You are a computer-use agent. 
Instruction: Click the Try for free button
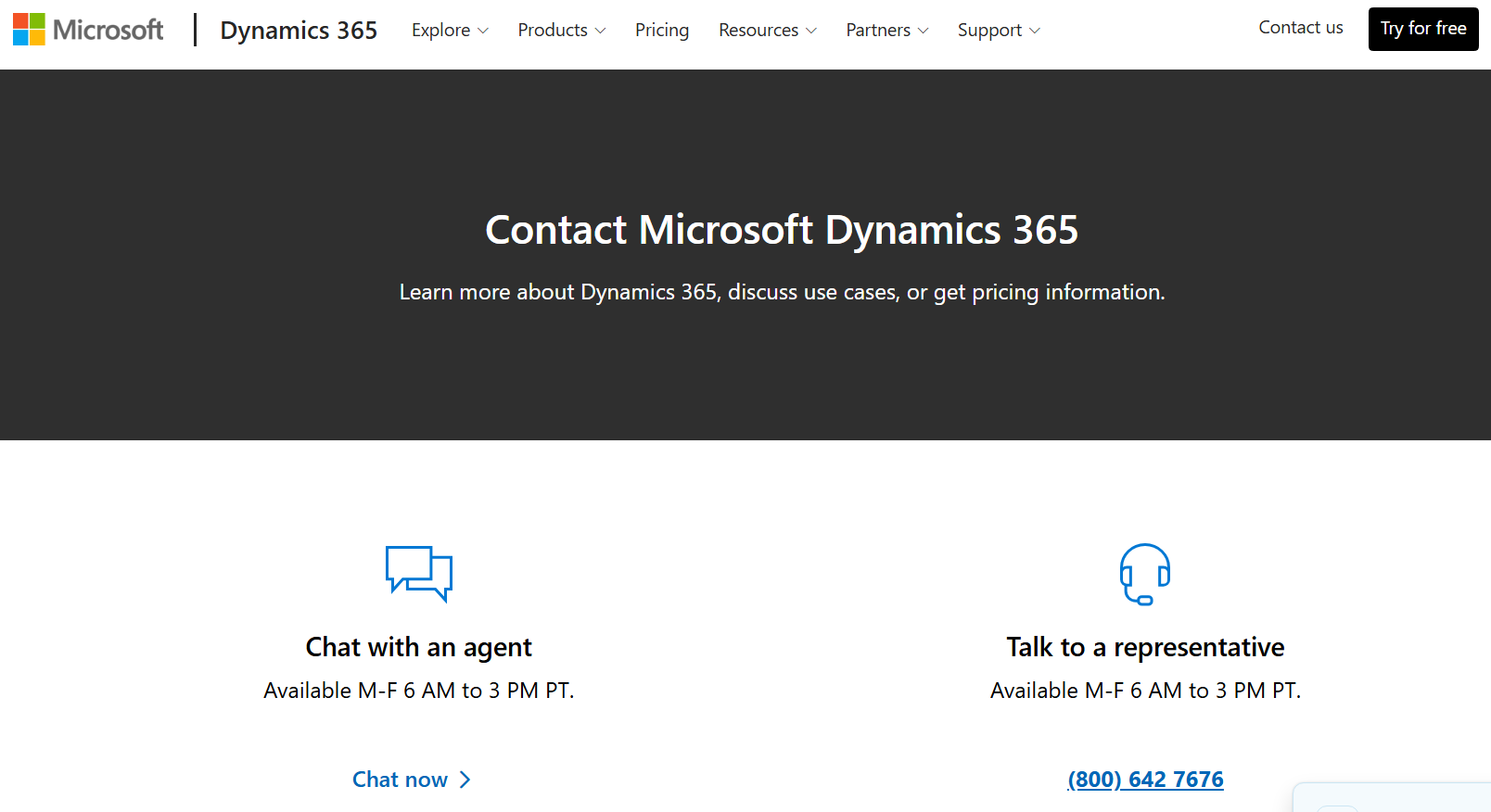(1423, 29)
